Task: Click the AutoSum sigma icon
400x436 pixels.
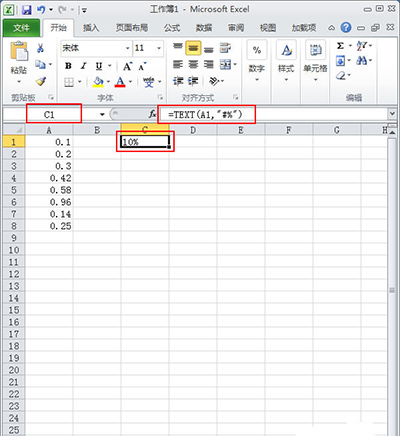Action: (x=340, y=46)
